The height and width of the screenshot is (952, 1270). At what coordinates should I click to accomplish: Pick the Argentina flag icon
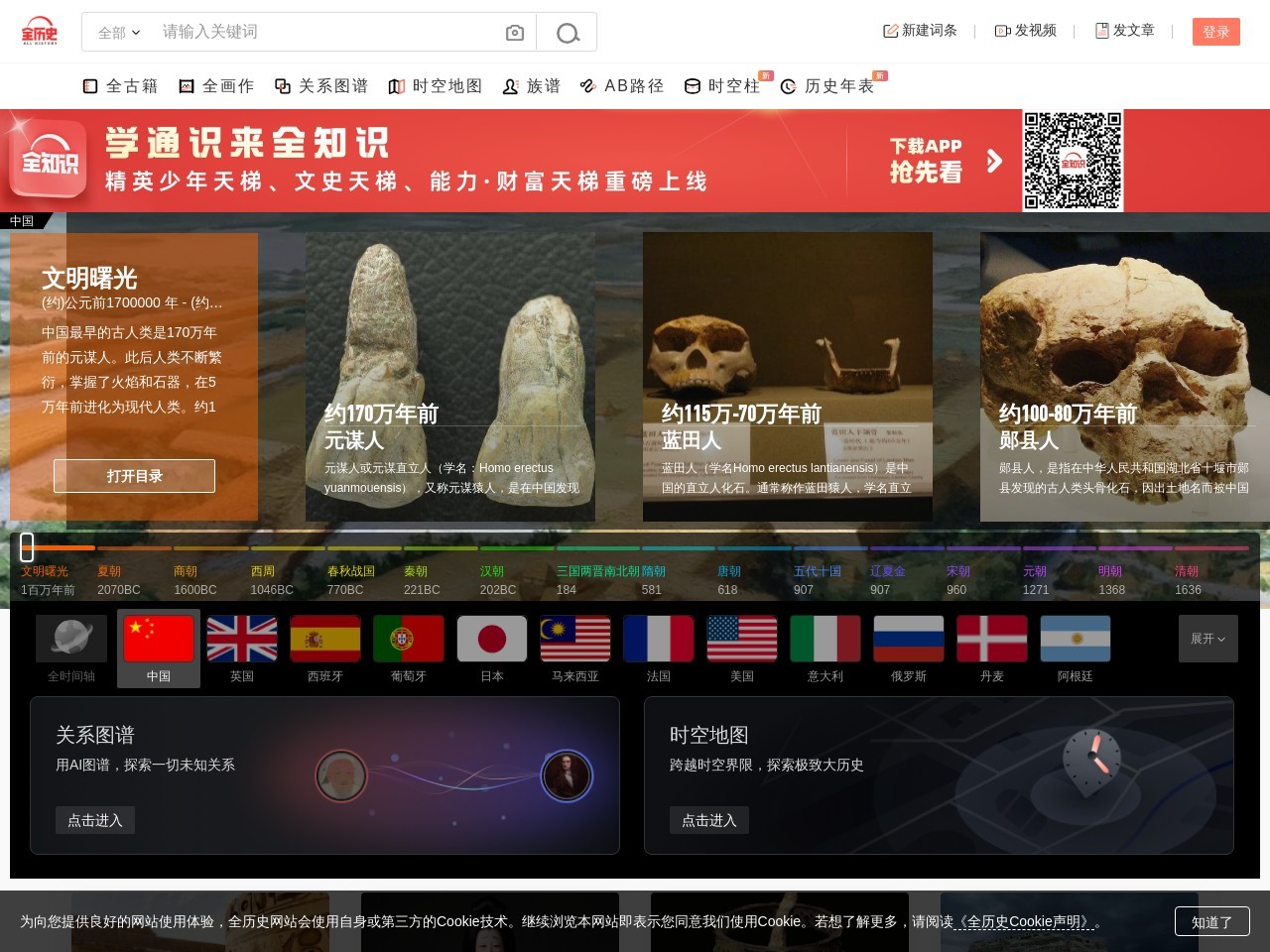tap(1075, 640)
